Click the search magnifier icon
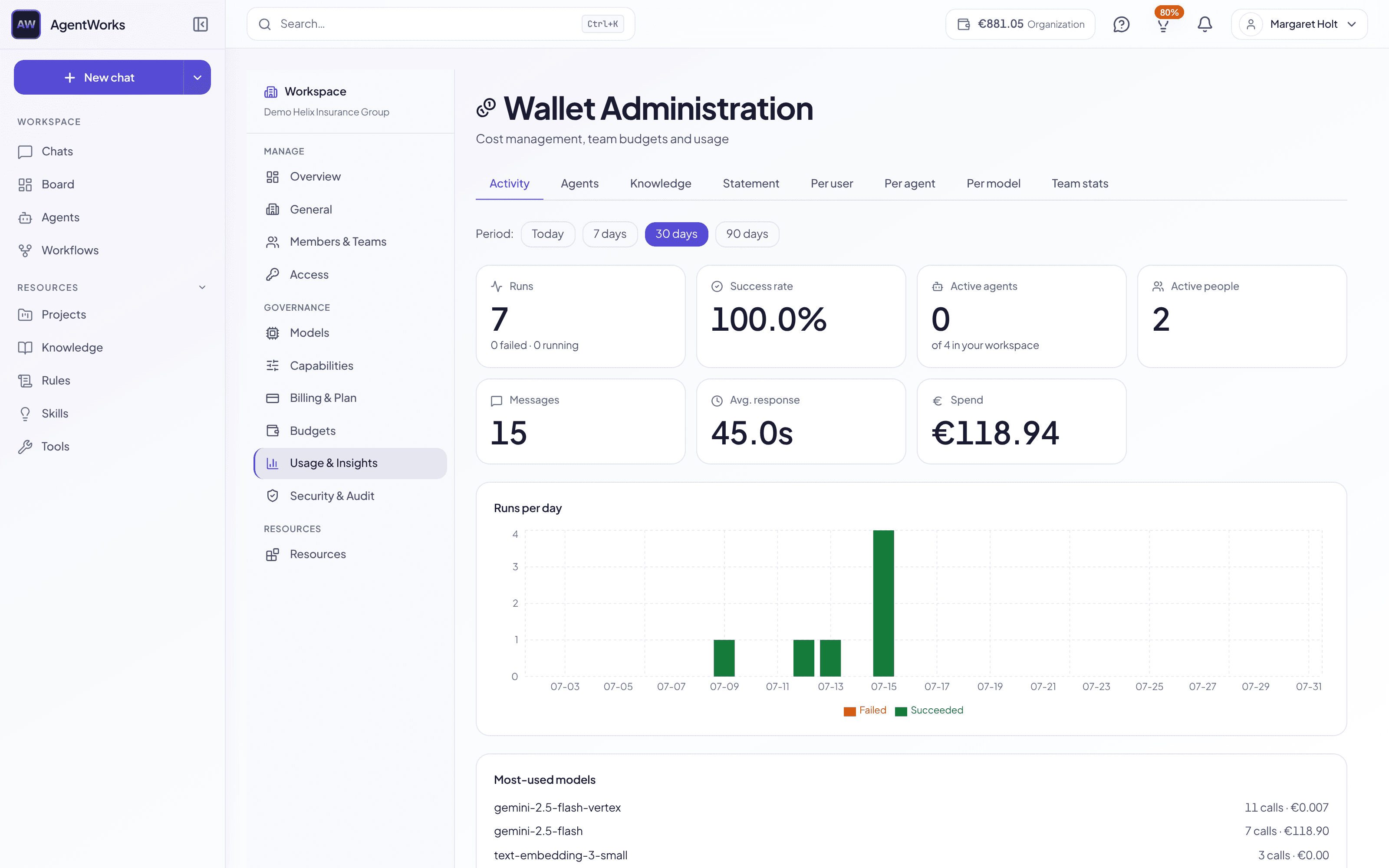 point(265,24)
